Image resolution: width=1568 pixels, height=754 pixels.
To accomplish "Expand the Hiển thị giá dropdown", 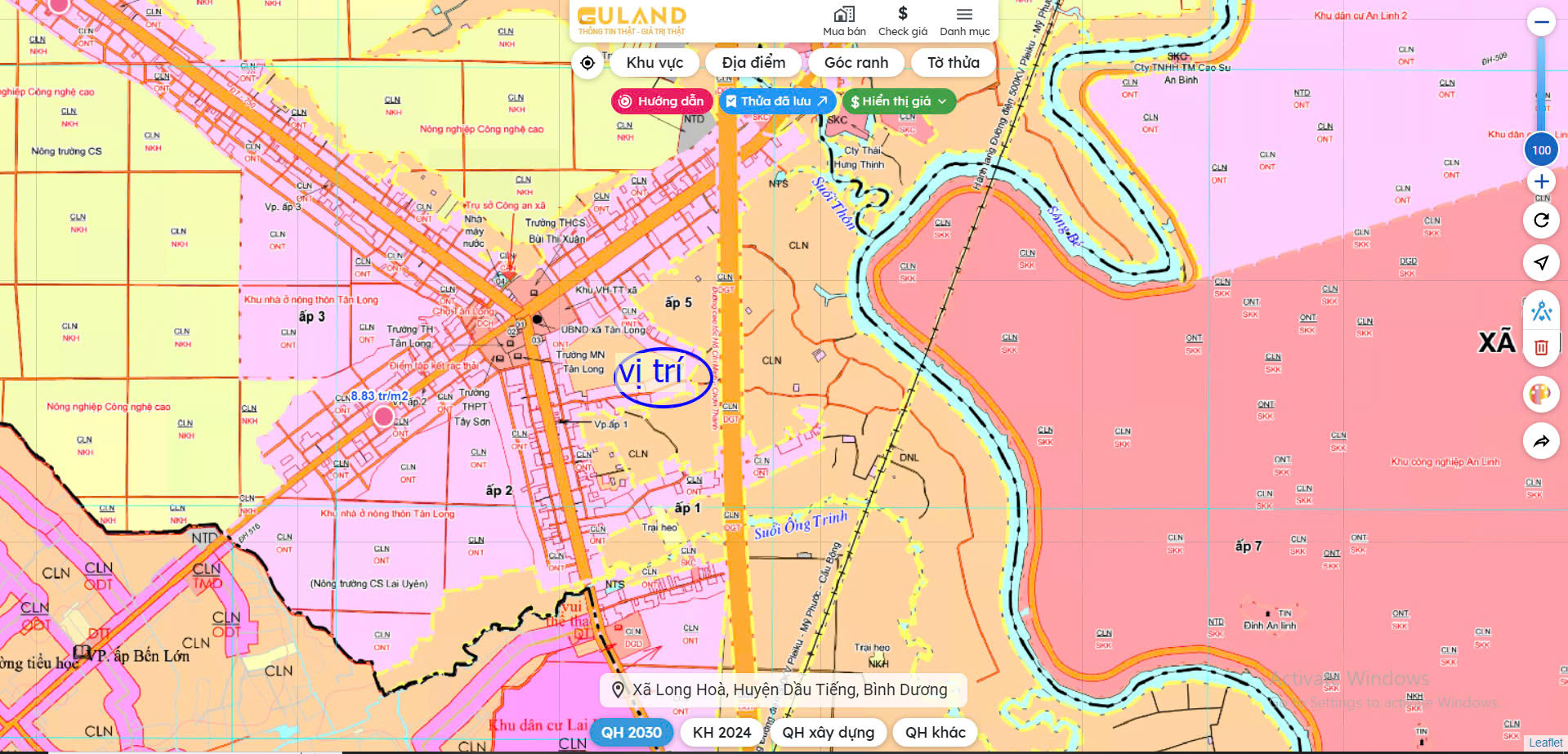I will 899,101.
